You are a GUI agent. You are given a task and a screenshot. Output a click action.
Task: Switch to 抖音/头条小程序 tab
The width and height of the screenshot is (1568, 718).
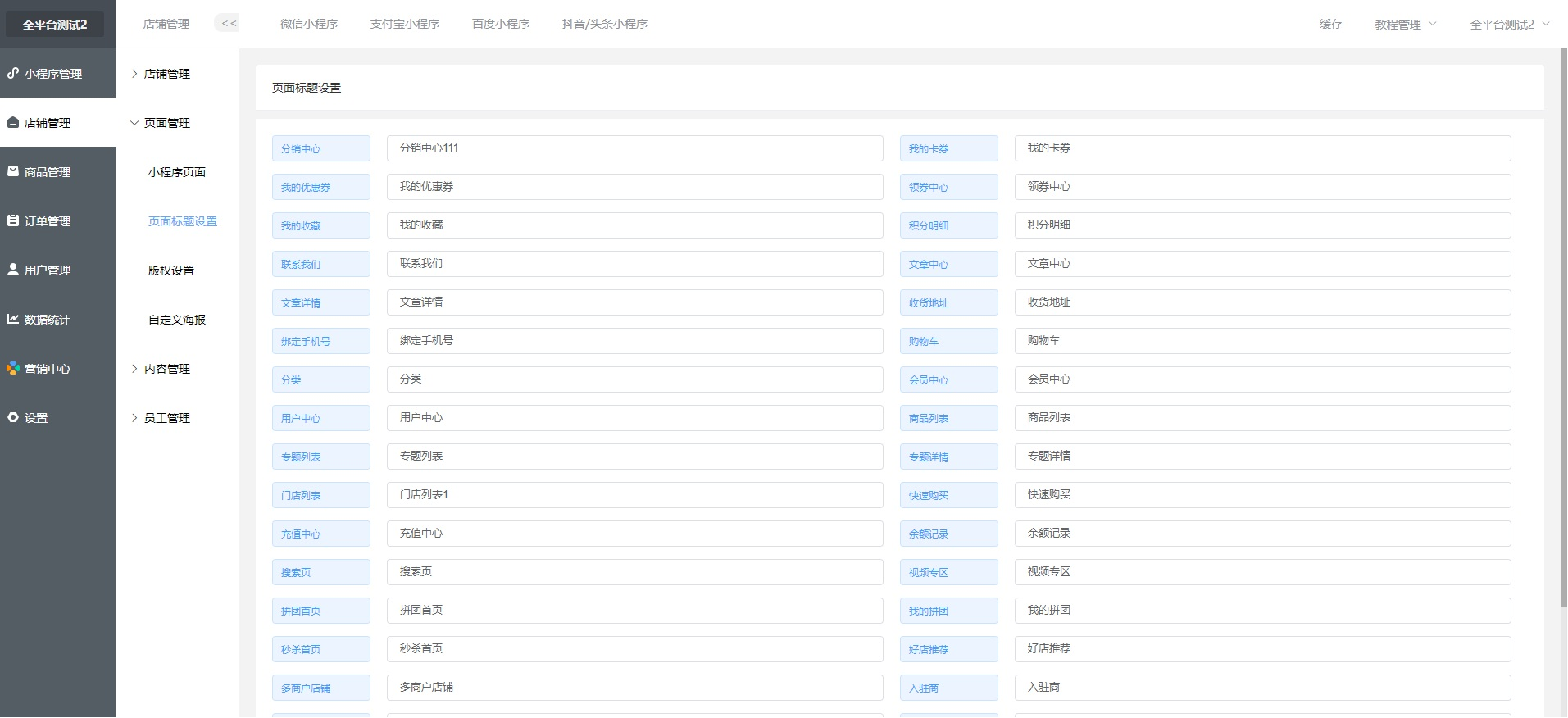[x=605, y=24]
